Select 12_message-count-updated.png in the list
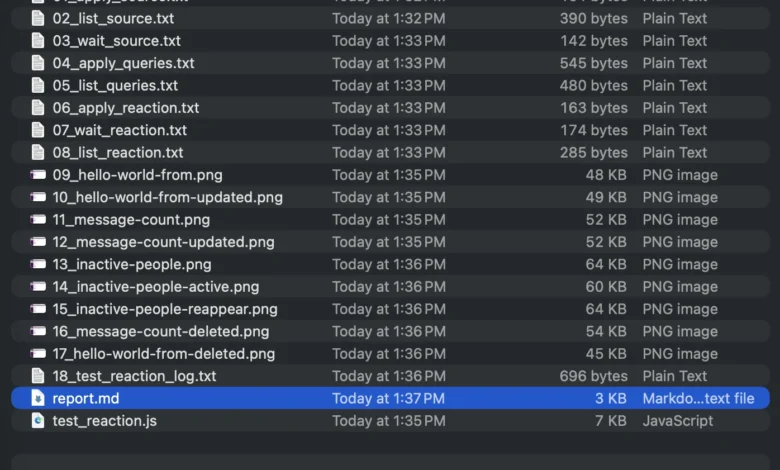Image resolution: width=780 pixels, height=470 pixels. tap(163, 242)
